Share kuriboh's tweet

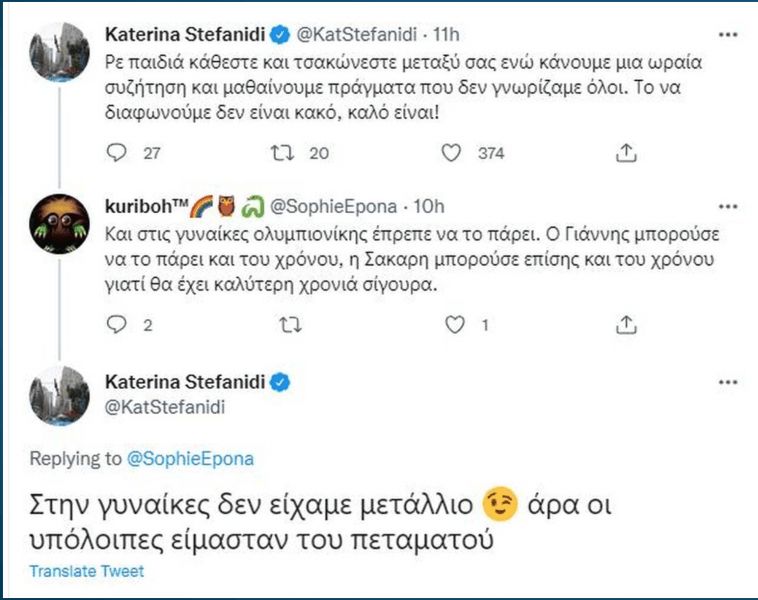(627, 324)
